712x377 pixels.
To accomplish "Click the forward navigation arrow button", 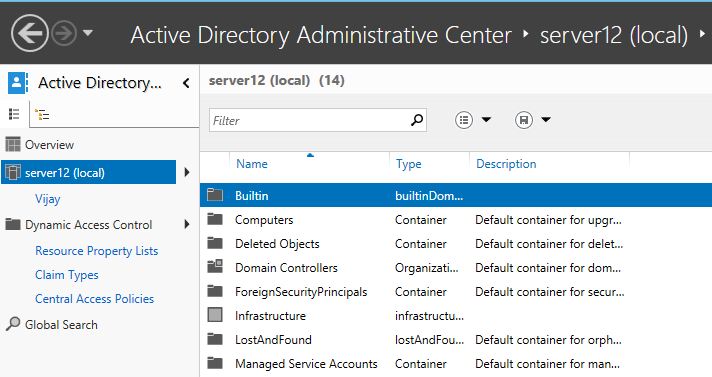I will (64, 33).
